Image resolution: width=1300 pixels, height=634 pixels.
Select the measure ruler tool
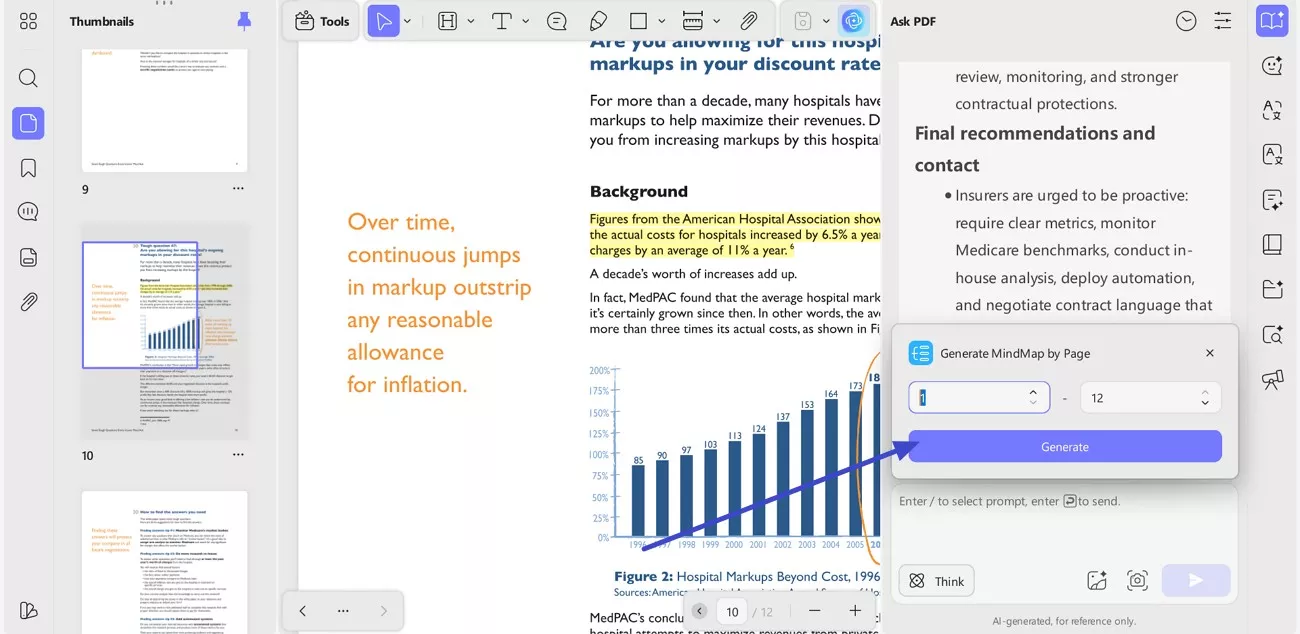692,21
